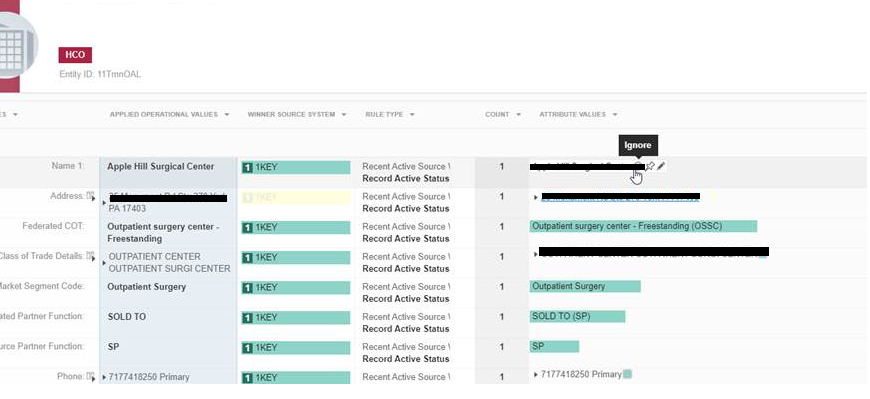Open the Attribute Values column dropdown

coord(615,114)
